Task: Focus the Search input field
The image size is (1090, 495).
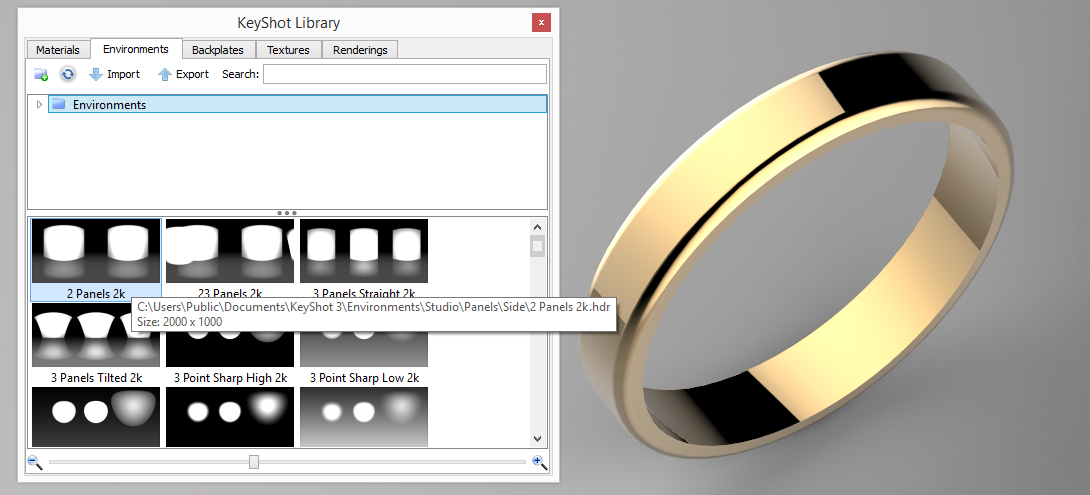Action: (x=405, y=74)
